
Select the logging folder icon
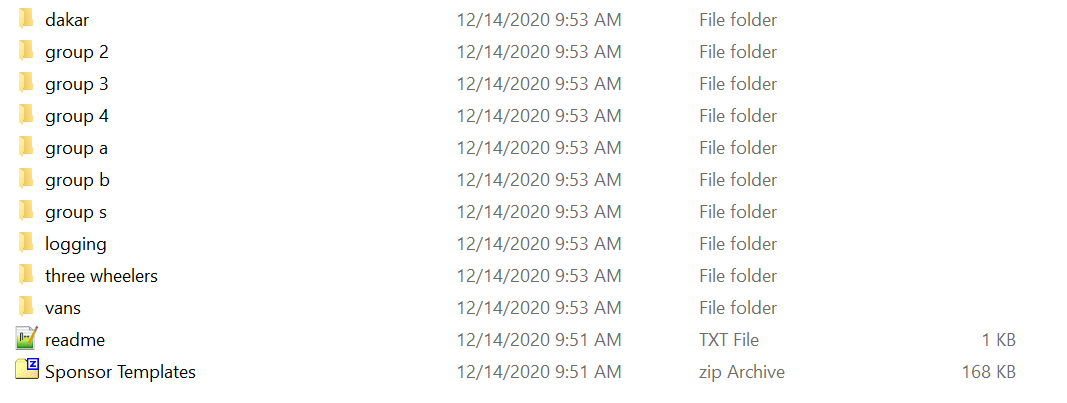[x=27, y=244]
